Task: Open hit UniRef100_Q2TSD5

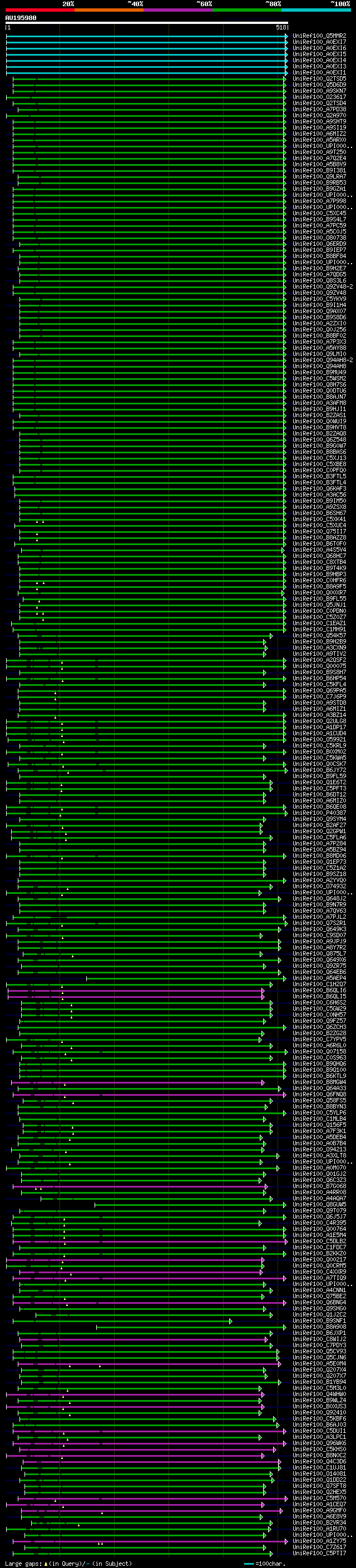Action: pyautogui.click(x=319, y=78)
